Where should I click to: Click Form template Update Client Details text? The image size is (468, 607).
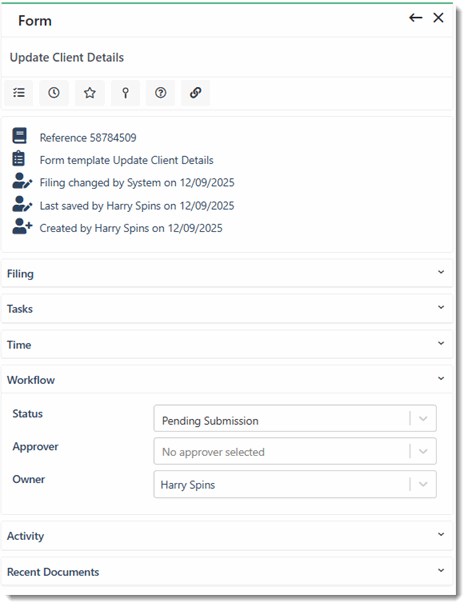coord(127,160)
